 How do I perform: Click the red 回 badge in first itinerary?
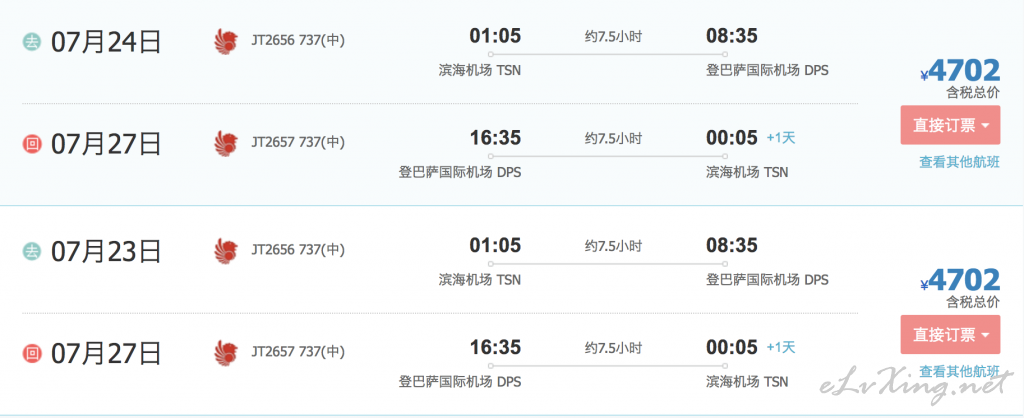click(x=32, y=144)
